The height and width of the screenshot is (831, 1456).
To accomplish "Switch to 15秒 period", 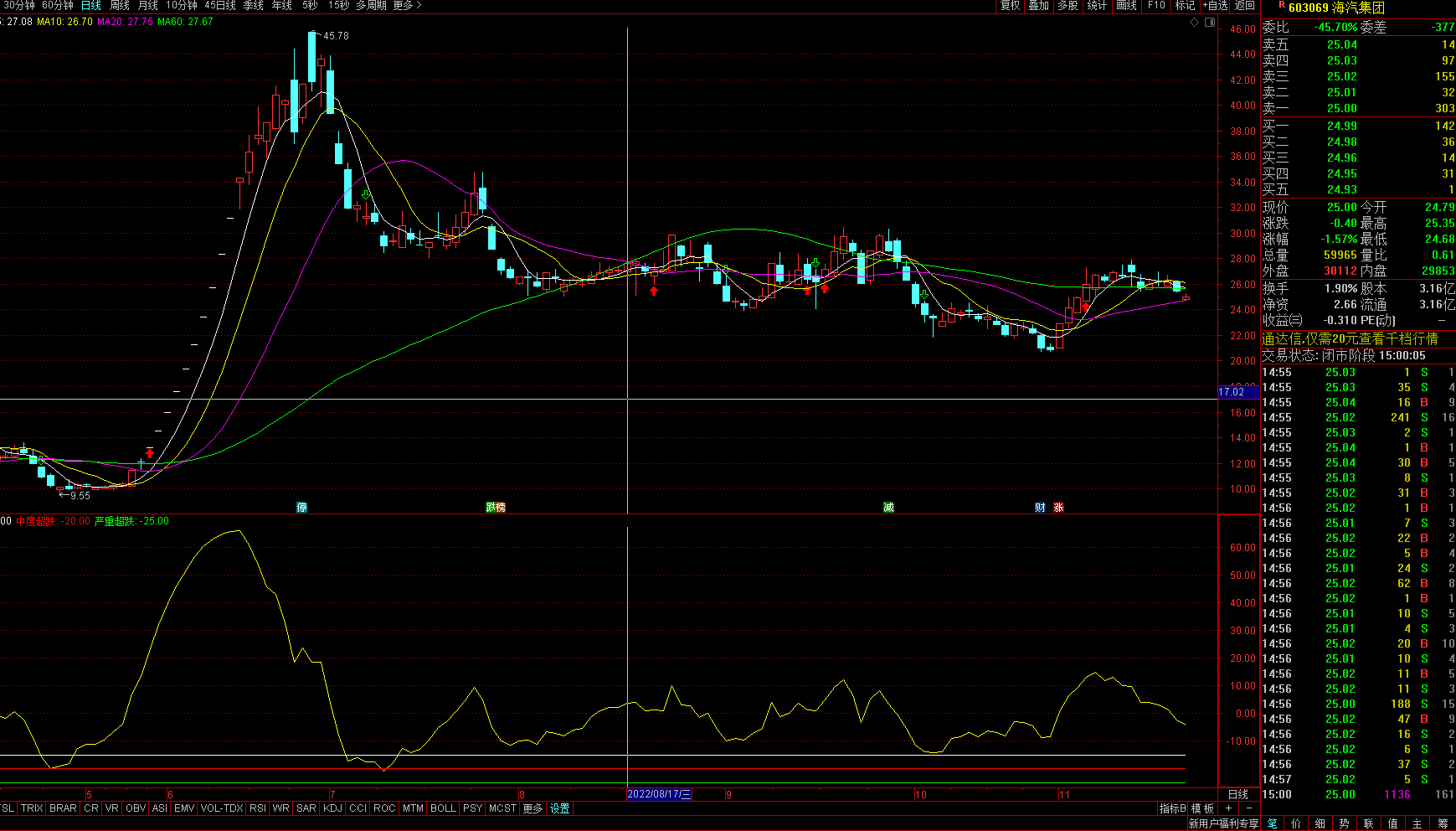I will pyautogui.click(x=339, y=6).
